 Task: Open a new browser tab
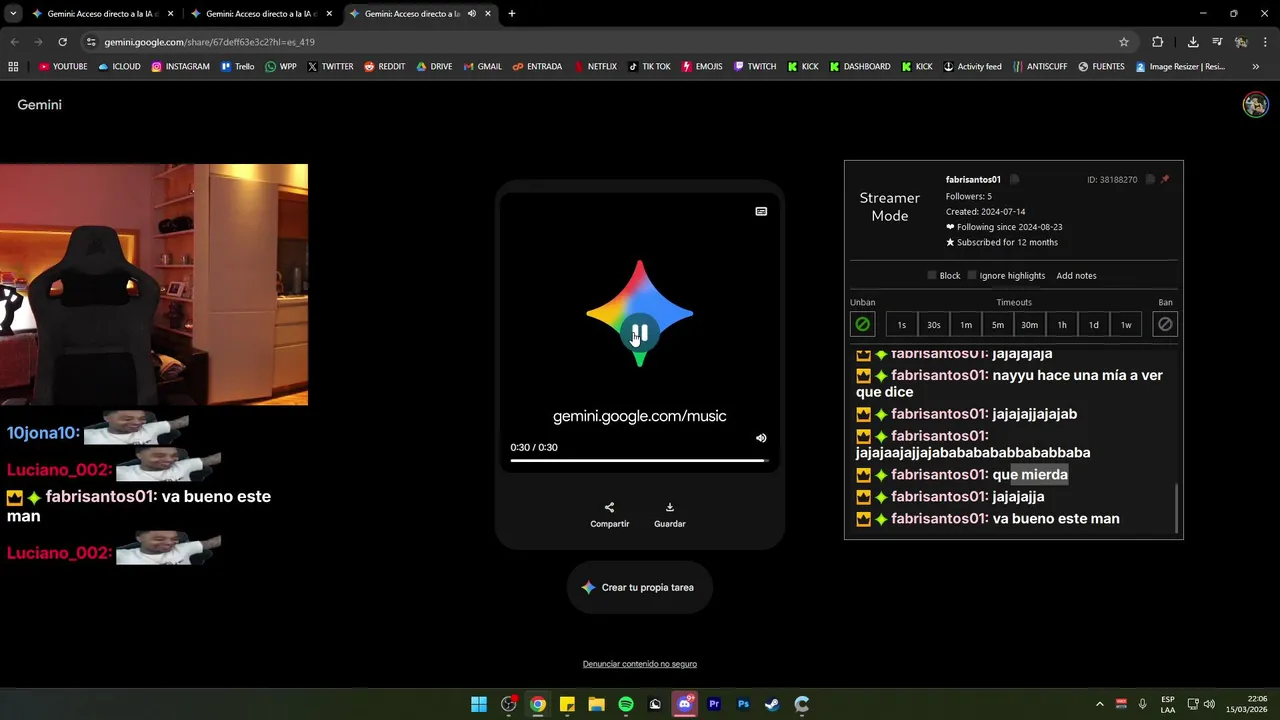(512, 14)
